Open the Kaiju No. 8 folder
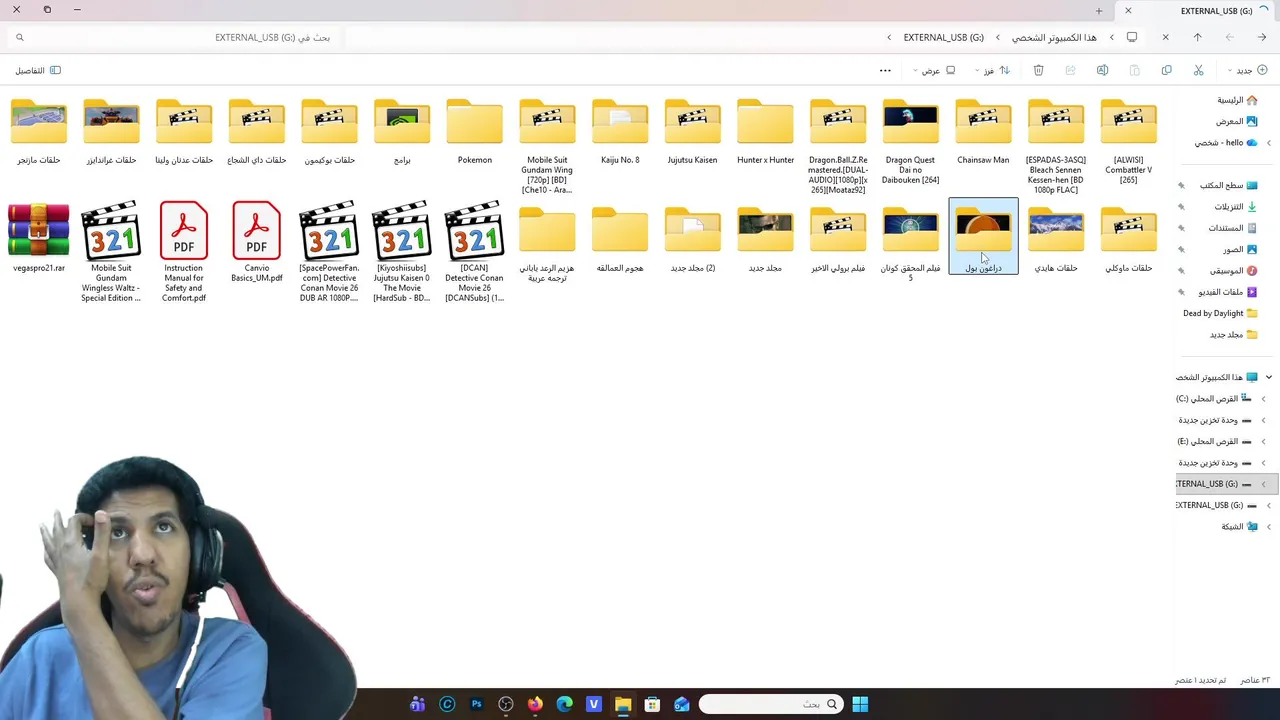Screen dimensions: 1280x720 pyautogui.click(x=620, y=132)
